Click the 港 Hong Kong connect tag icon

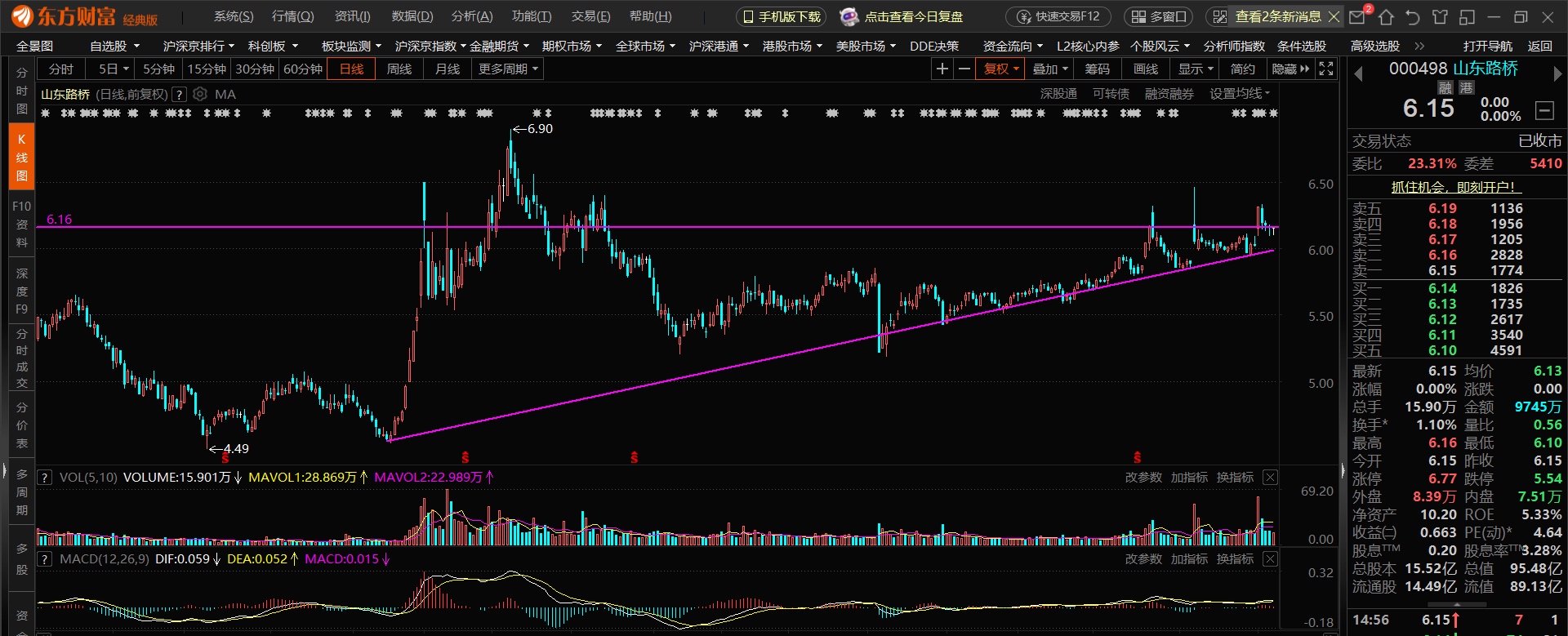pos(1467,87)
